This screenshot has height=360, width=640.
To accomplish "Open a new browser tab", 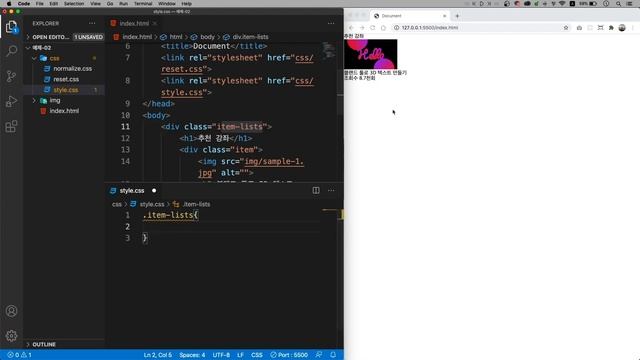I will (457, 16).
